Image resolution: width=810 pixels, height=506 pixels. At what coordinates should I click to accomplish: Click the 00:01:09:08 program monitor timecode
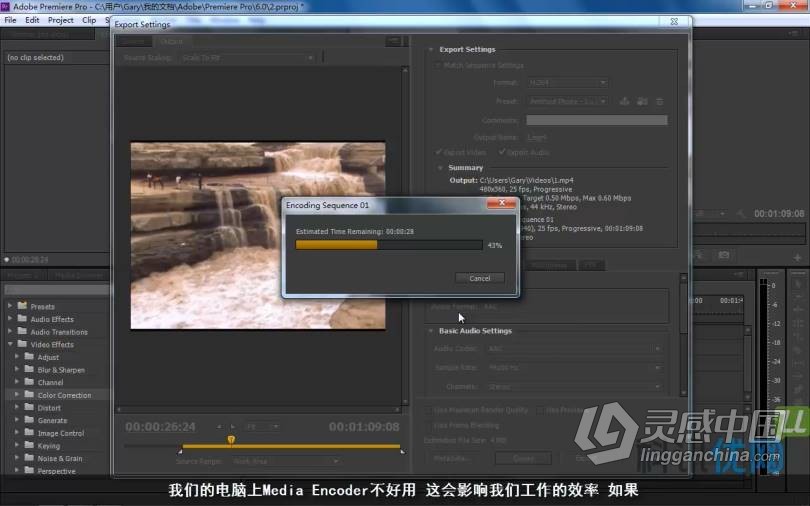778,214
